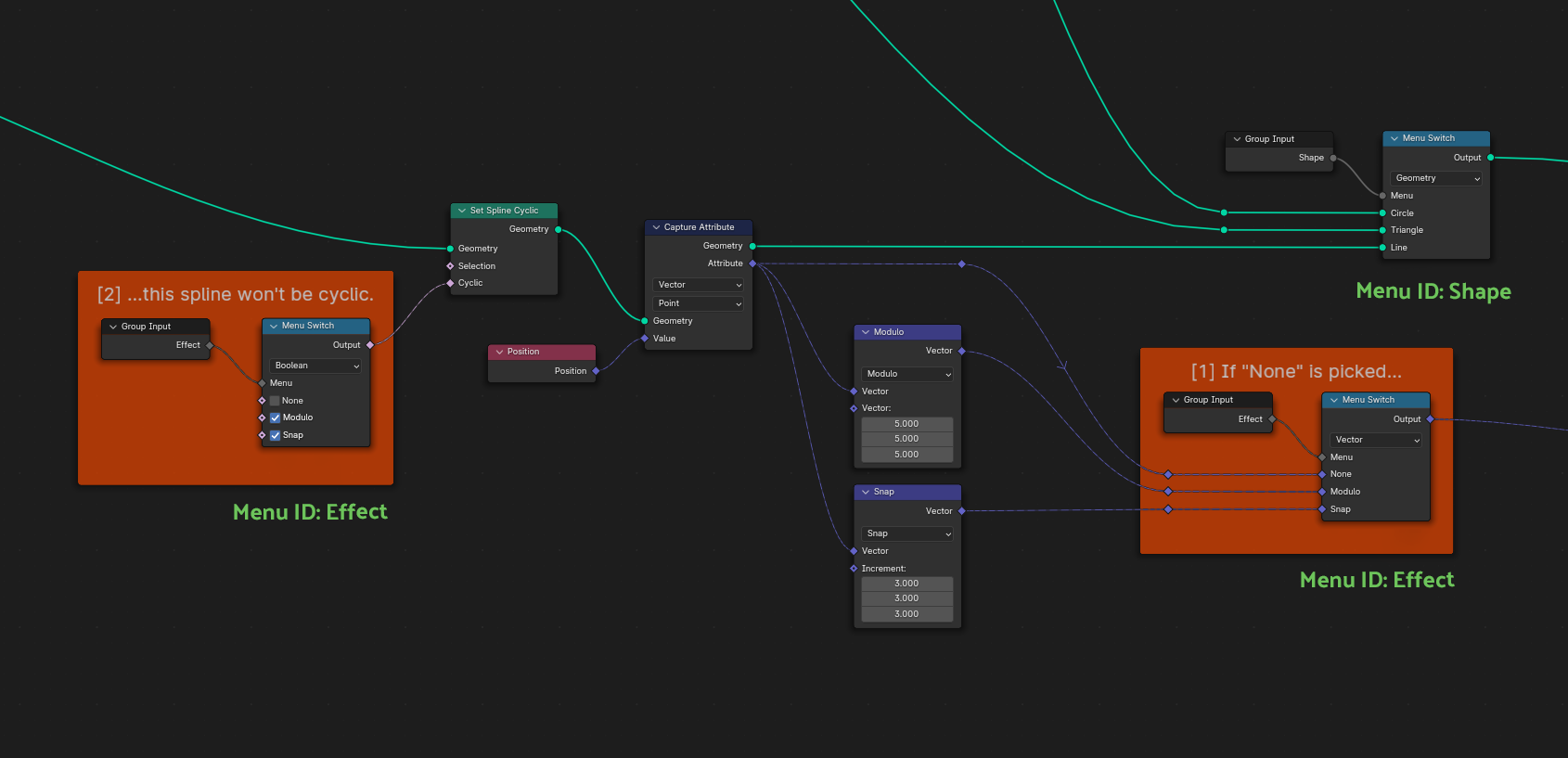The image size is (1568, 758).
Task: Click the Selection input socket
Action: click(x=450, y=266)
